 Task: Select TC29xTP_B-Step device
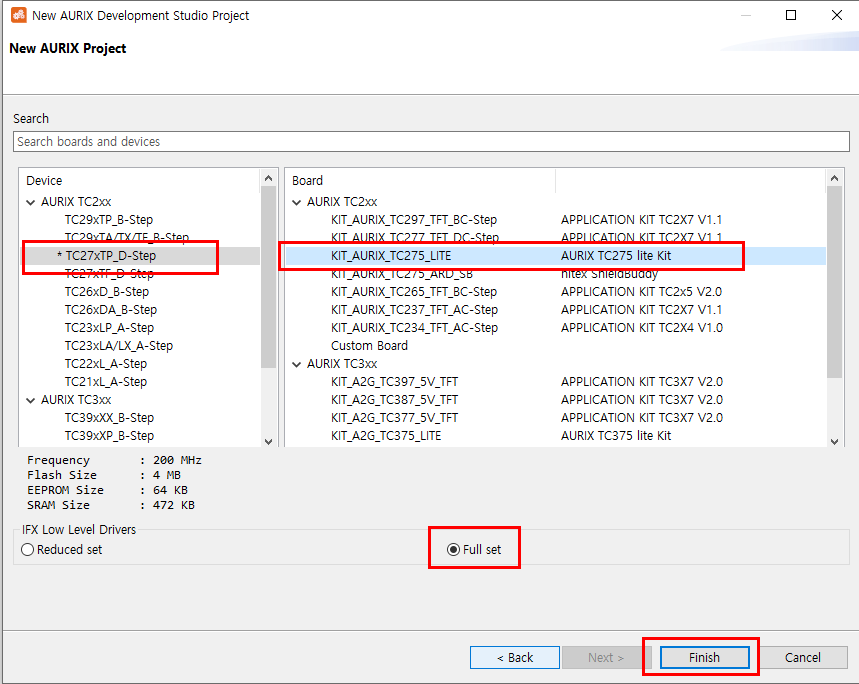(109, 220)
